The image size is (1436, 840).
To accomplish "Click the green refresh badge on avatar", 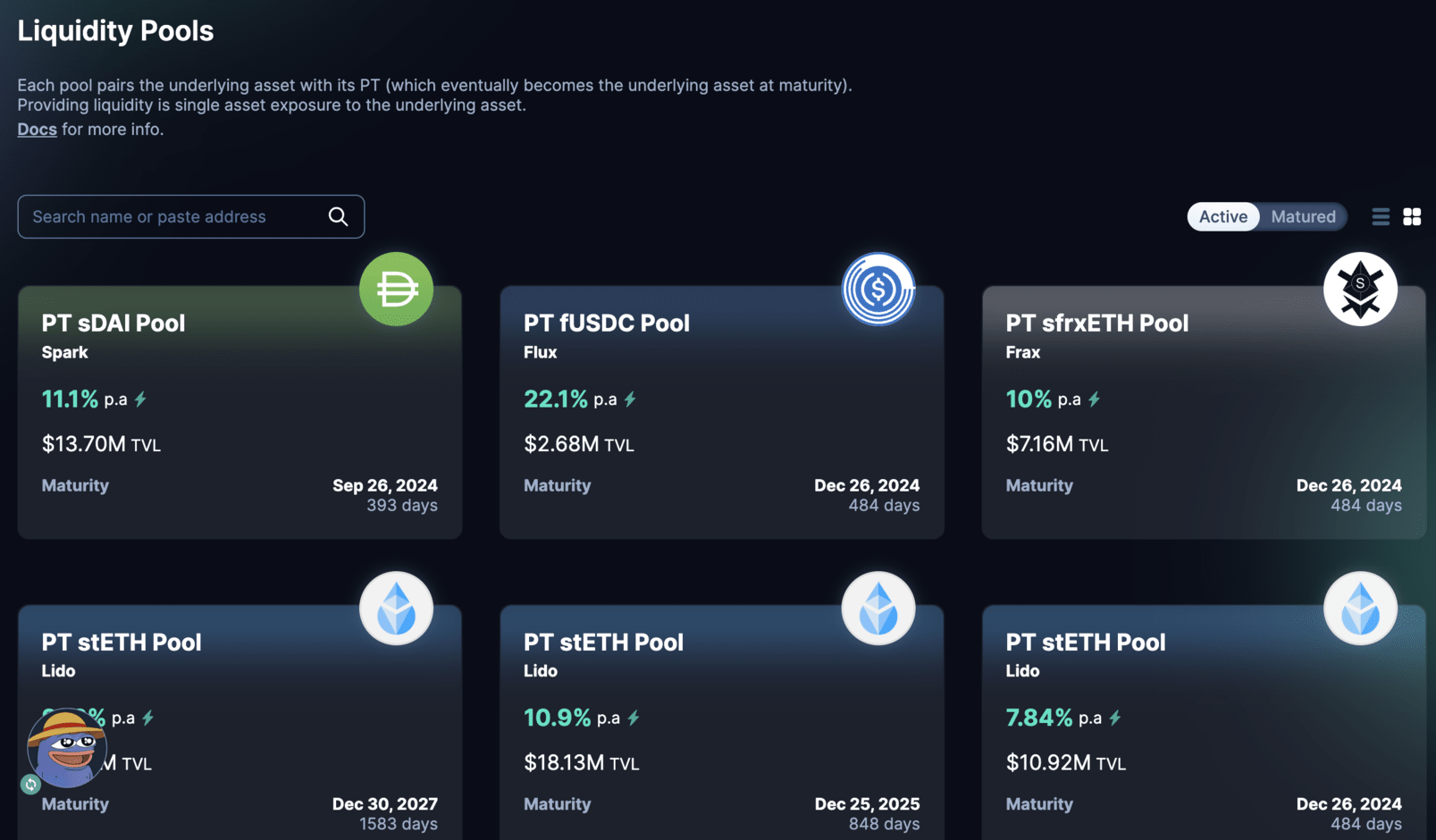I will pyautogui.click(x=30, y=785).
